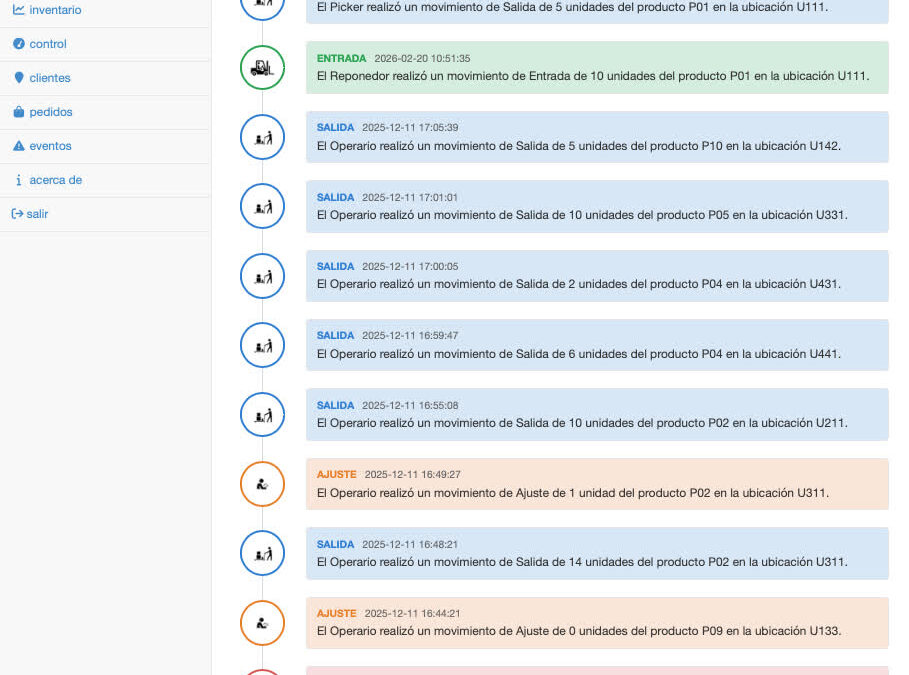This screenshot has height=675, width=909.
Task: Click the orange Ajuste icon dated 16:44:21
Action: (262, 623)
